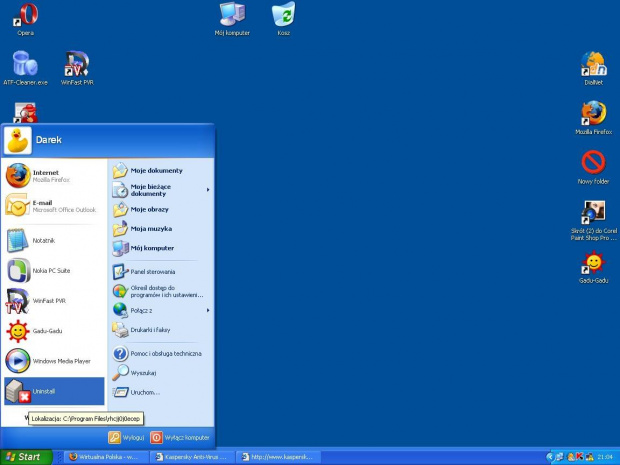Expand the Połącz z submenu arrow

(208, 310)
